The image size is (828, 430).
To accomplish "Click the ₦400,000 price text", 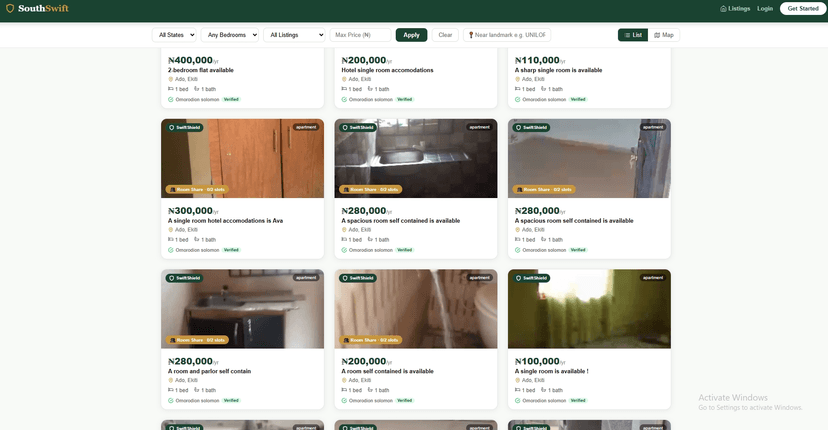I will [191, 60].
